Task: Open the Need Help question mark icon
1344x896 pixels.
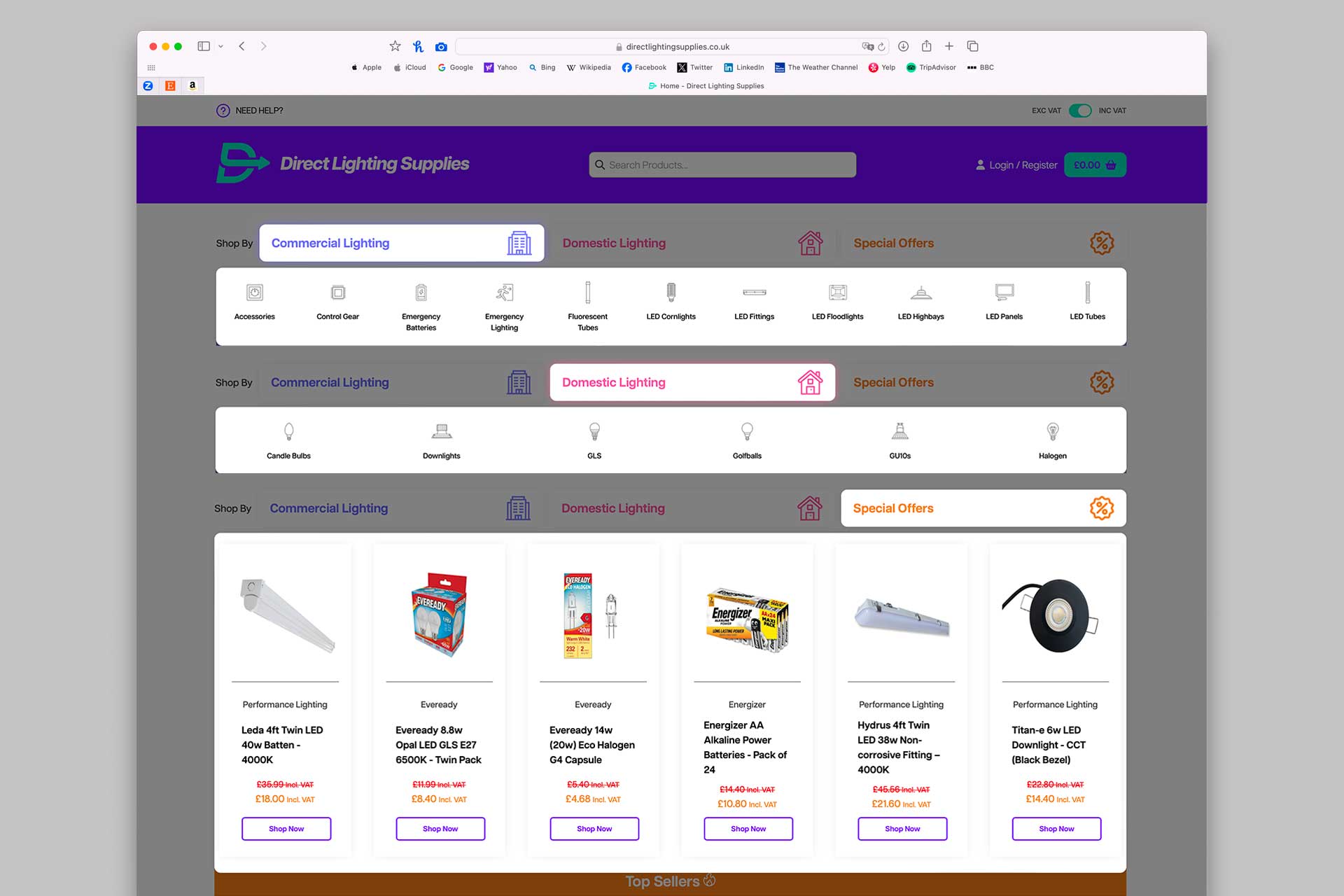Action: pyautogui.click(x=223, y=111)
